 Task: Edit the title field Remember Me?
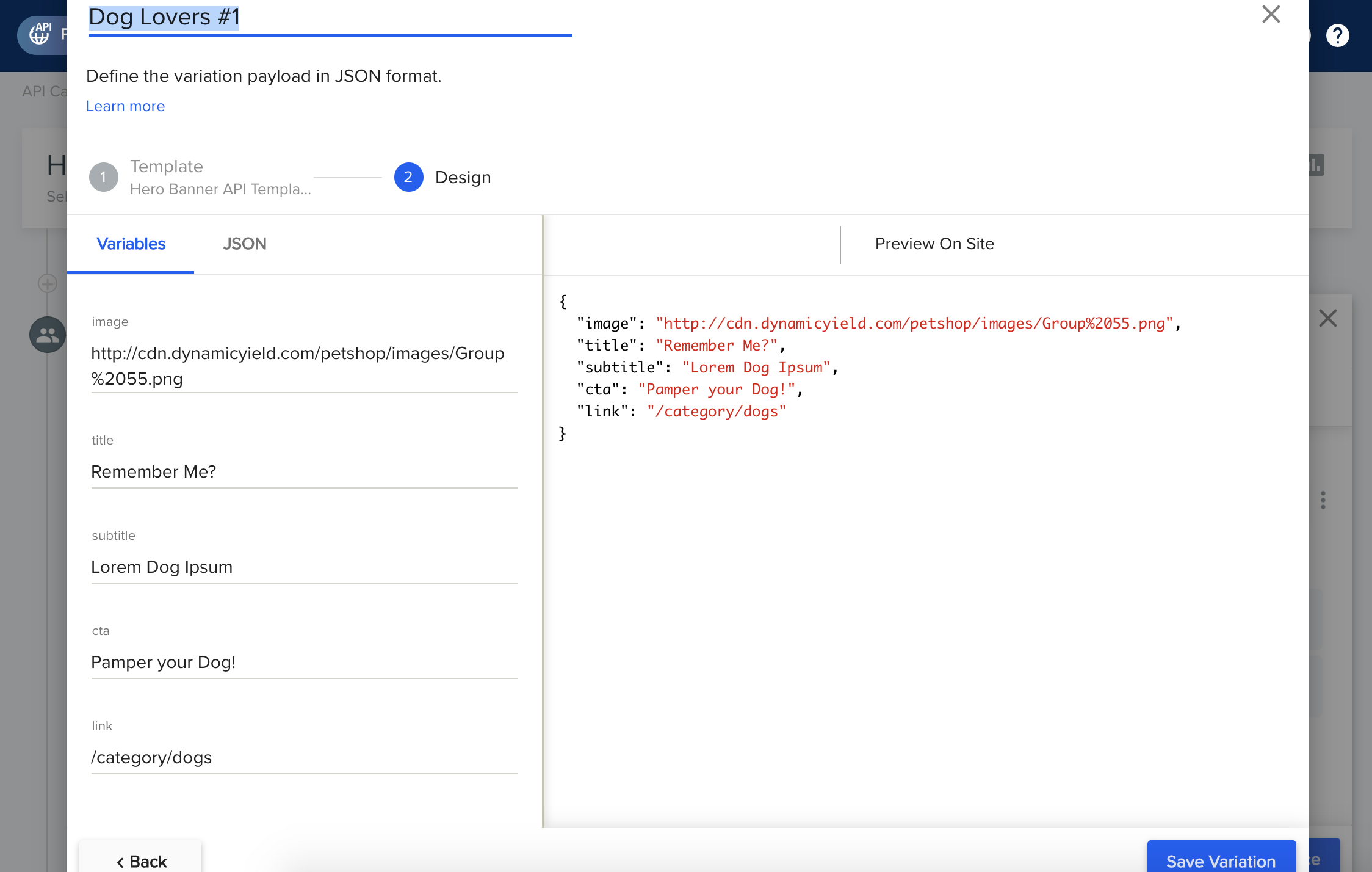point(304,471)
